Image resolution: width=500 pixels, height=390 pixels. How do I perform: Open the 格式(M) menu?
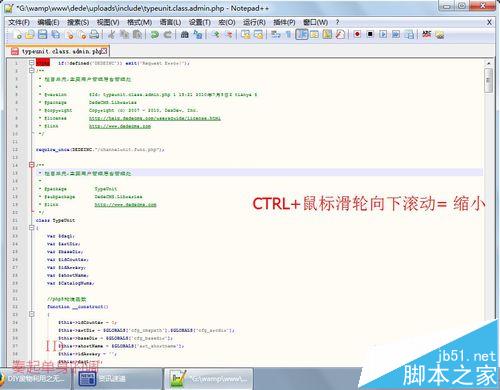click(139, 22)
